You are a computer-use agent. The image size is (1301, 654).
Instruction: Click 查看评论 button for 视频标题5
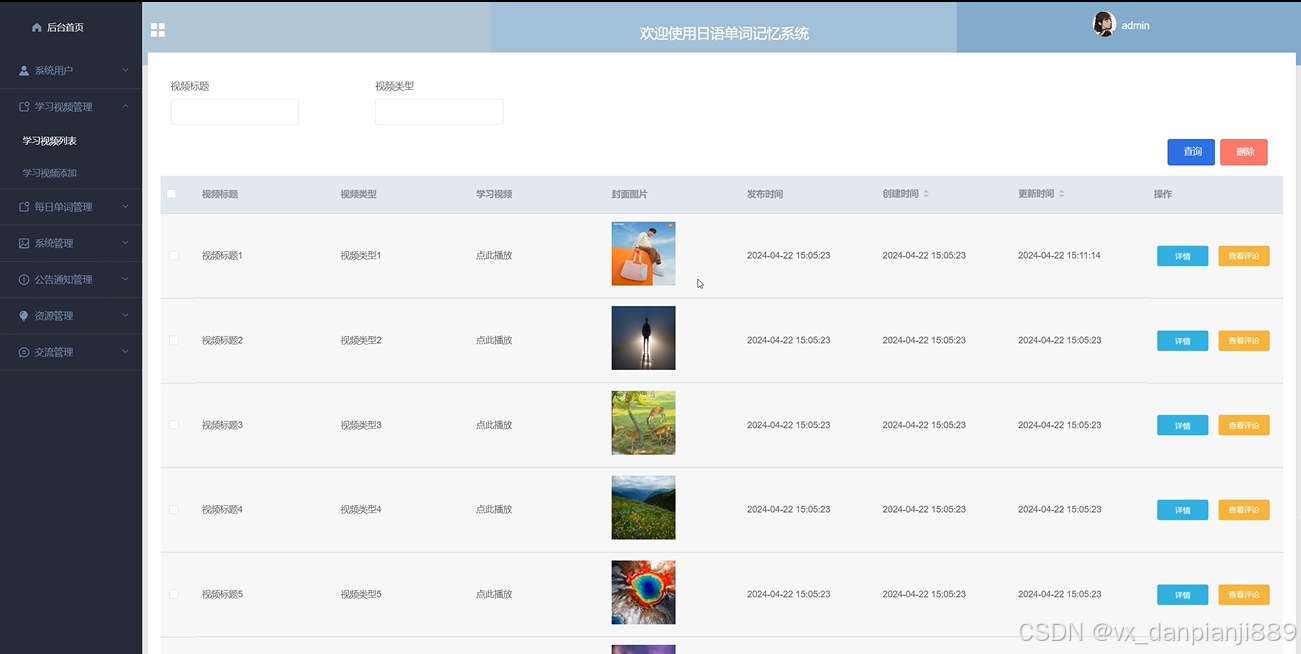[x=1244, y=595]
